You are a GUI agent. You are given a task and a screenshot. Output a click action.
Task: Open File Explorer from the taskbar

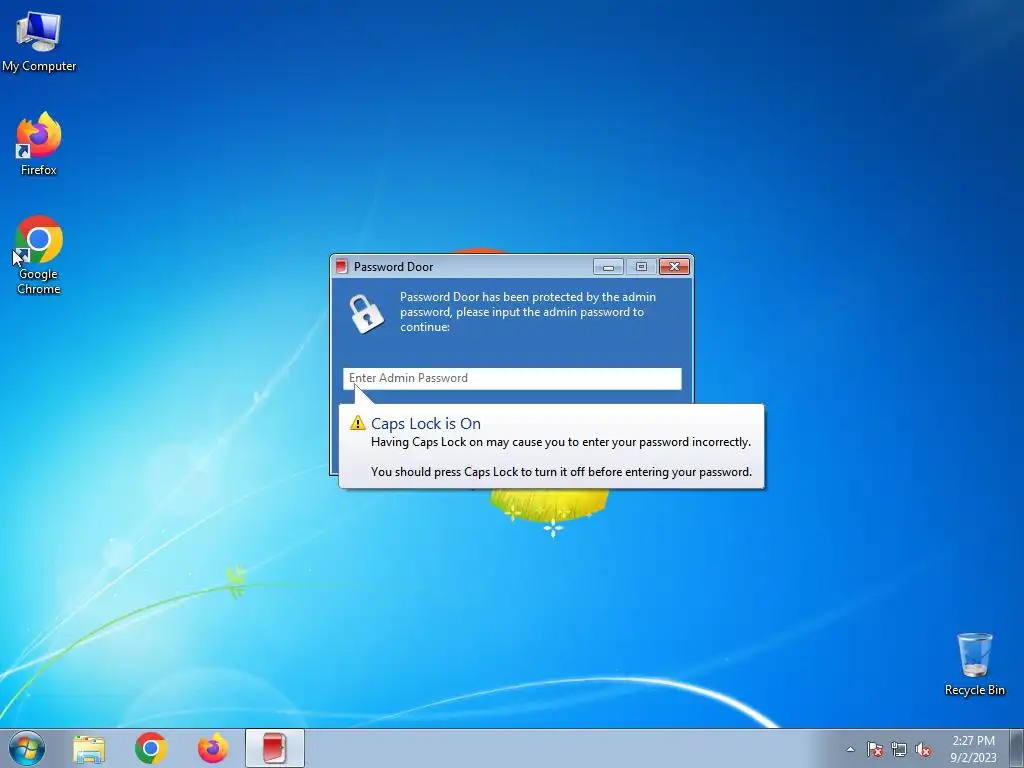point(89,749)
